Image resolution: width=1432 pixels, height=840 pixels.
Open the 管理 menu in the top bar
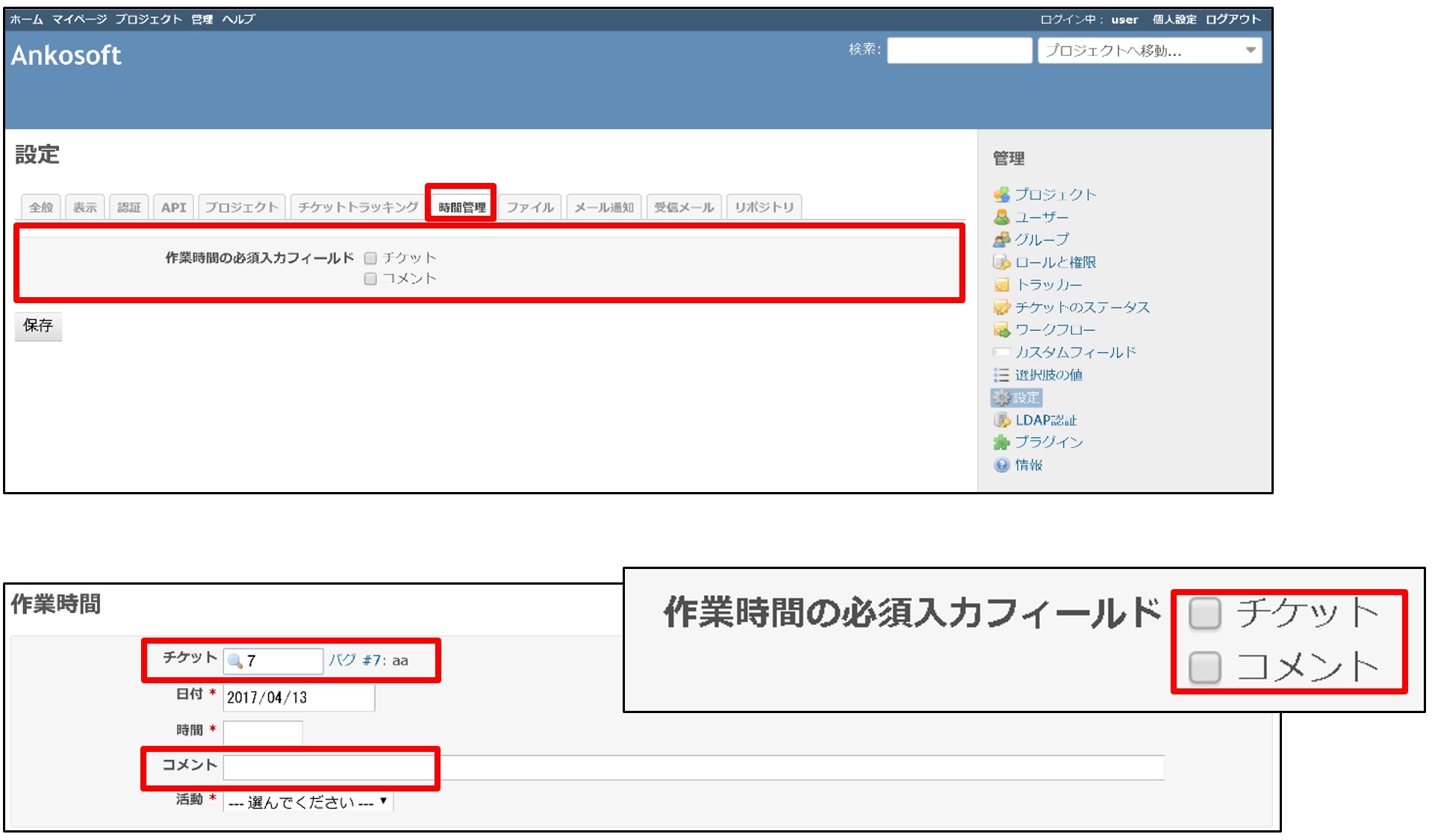202,19
